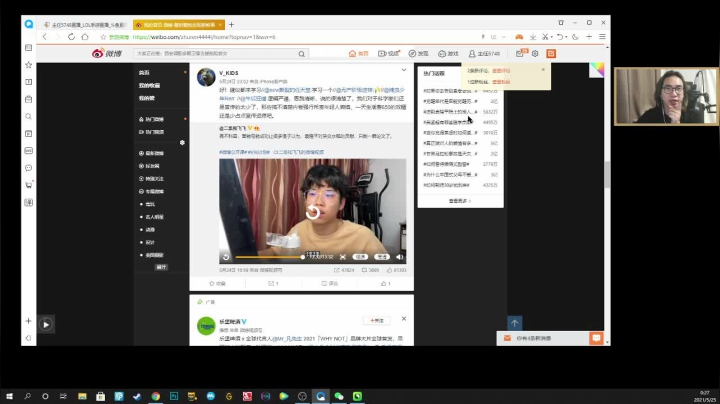This screenshot has height=404, width=720.
Task: Open the Weibo home nav item (house icon)
Action: [359, 54]
